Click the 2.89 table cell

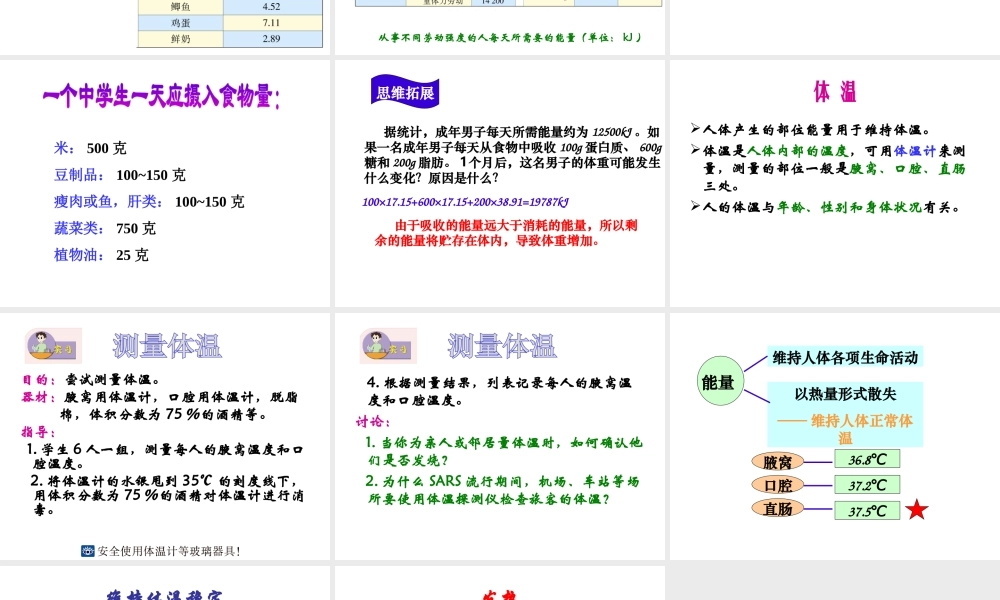tap(272, 39)
